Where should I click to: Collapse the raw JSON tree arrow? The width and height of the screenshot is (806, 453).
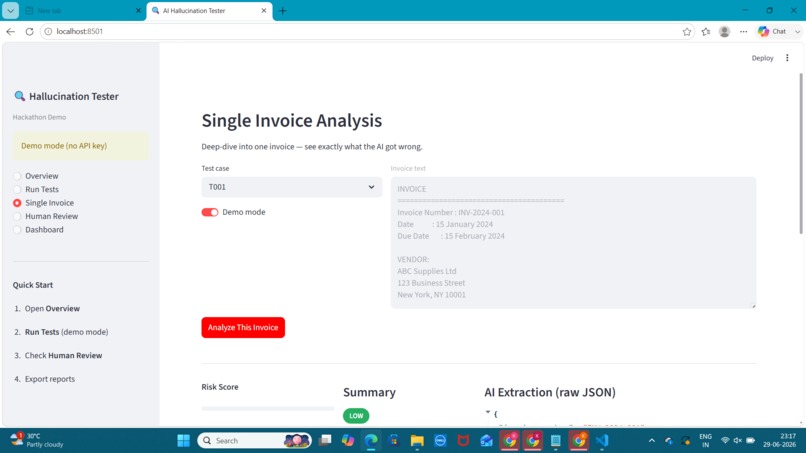click(x=488, y=412)
